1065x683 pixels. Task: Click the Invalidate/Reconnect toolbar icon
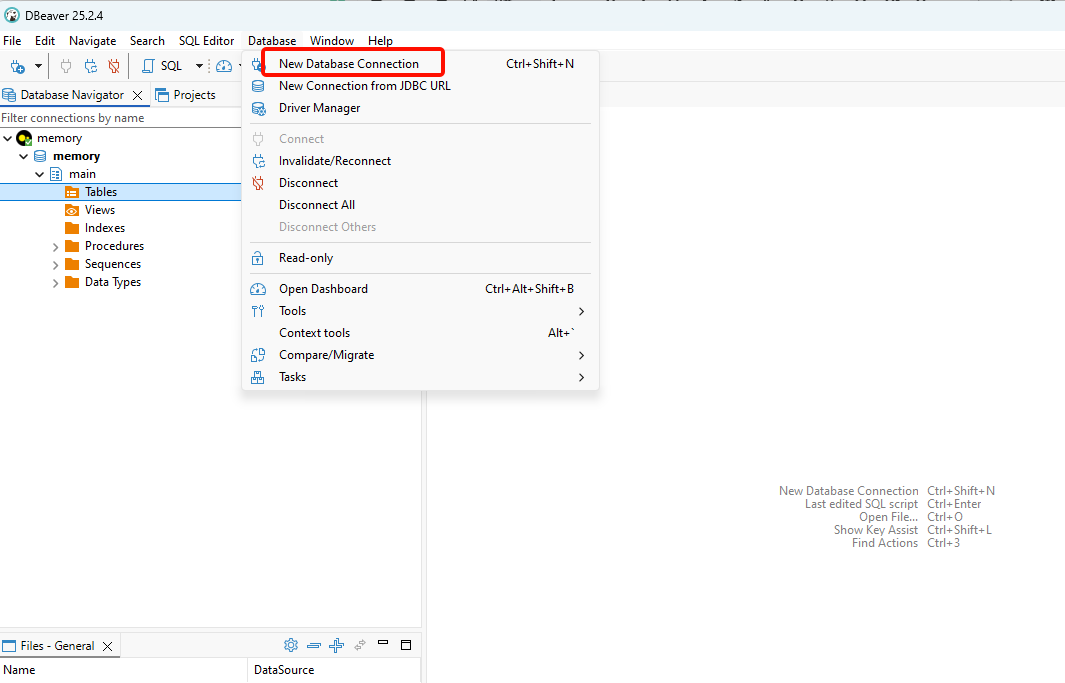point(91,66)
